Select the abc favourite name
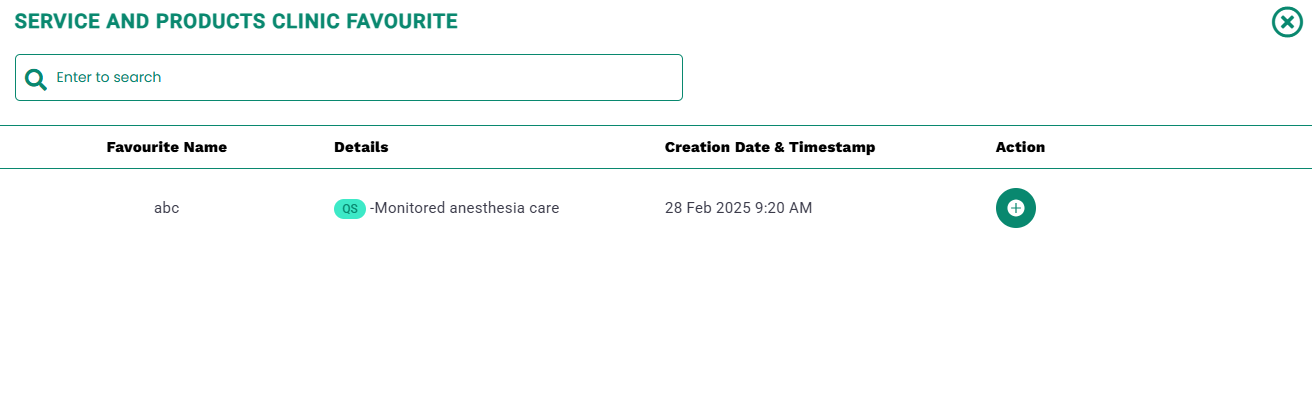 tap(167, 208)
